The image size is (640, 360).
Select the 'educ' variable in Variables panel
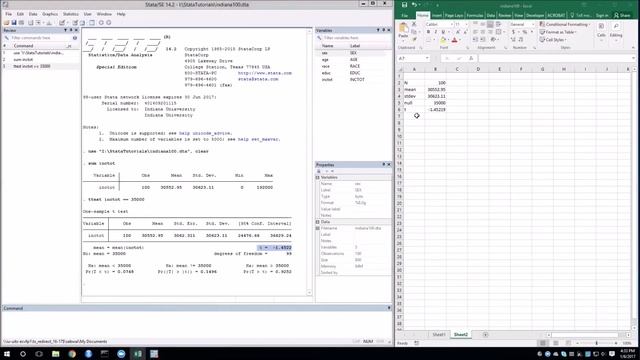[x=353, y=73]
